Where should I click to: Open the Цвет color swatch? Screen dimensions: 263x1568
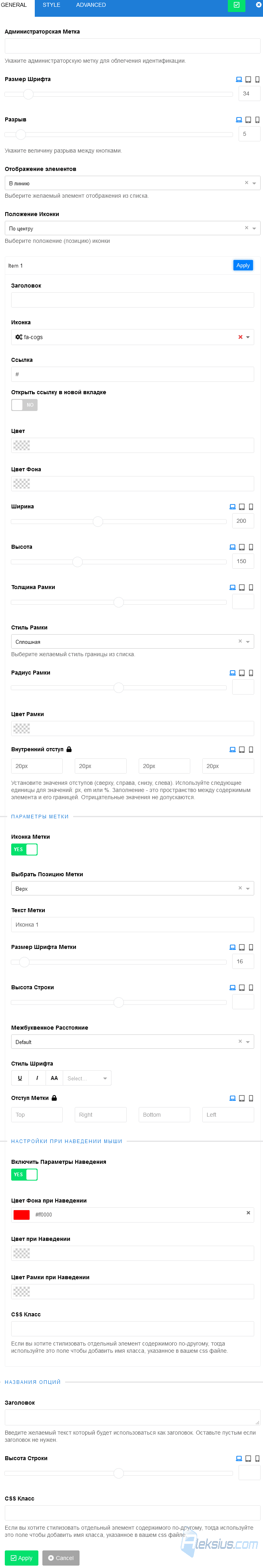[x=22, y=445]
